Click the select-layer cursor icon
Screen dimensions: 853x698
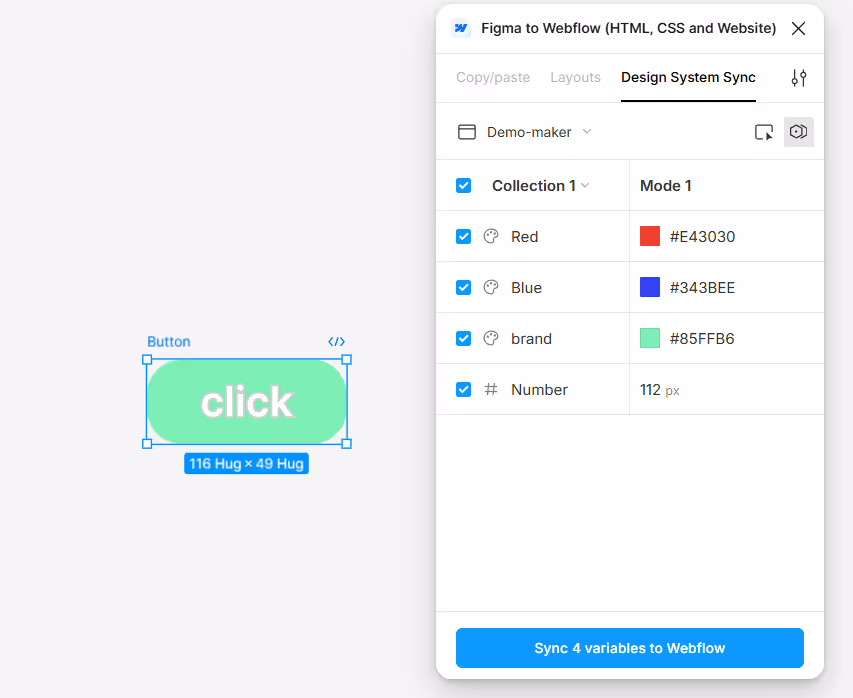tap(764, 132)
